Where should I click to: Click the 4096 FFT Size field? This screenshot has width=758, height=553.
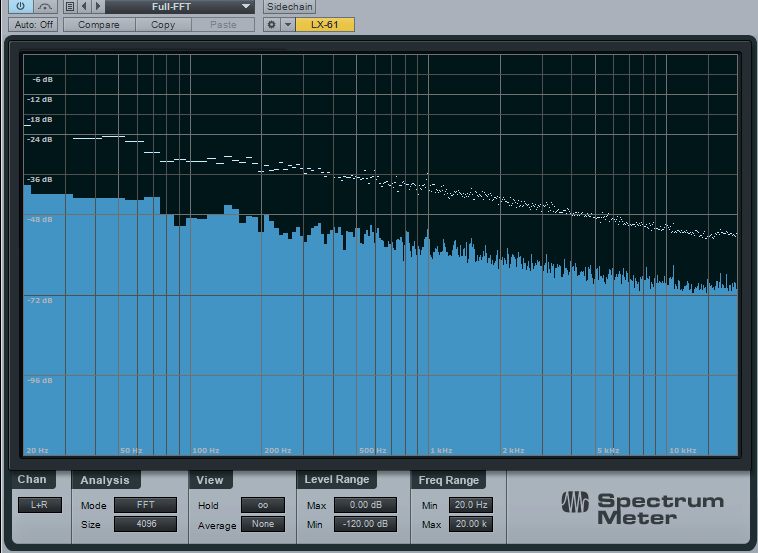[145, 524]
